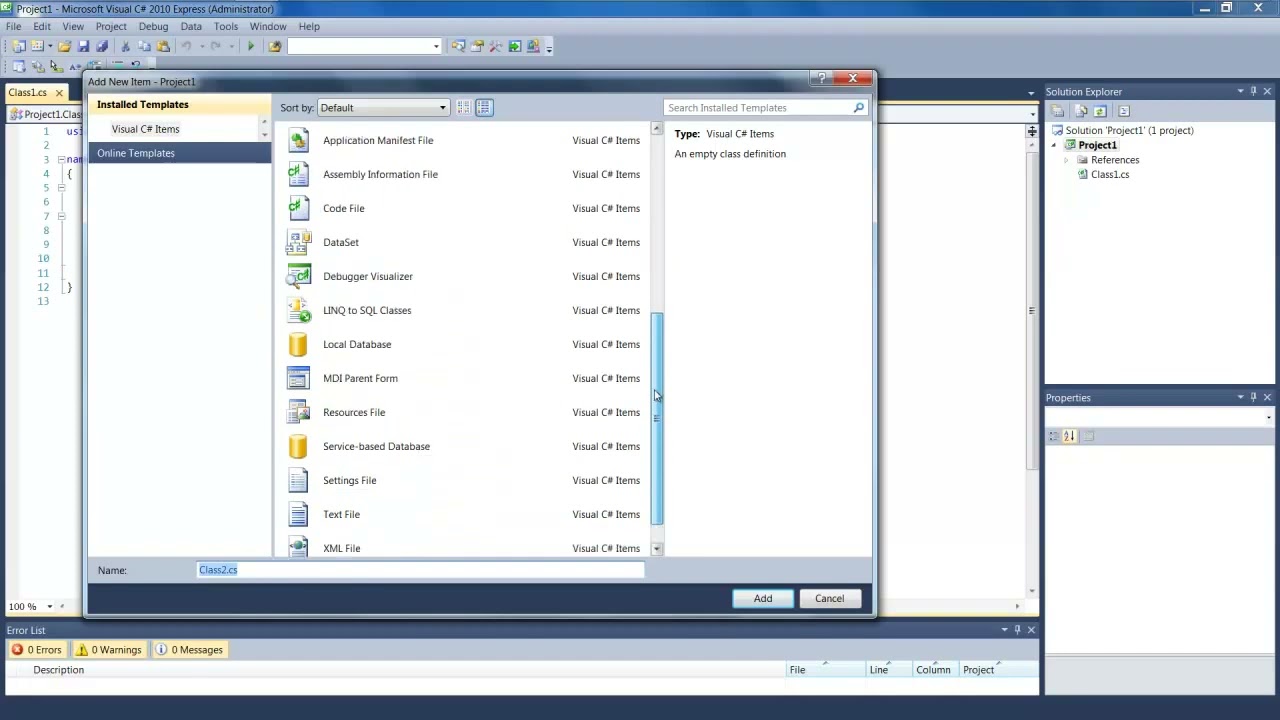This screenshot has height=720, width=1280.
Task: Select Visual C# Items category
Action: point(146,129)
